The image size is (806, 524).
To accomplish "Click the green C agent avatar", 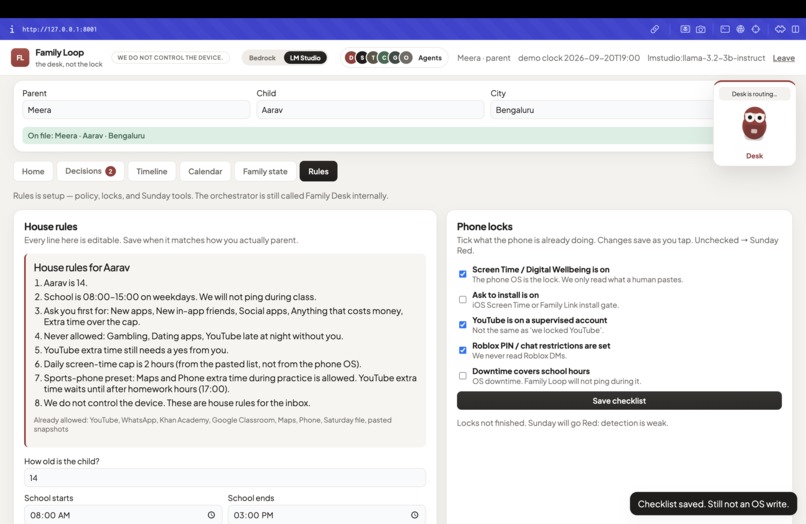I will pyautogui.click(x=384, y=58).
